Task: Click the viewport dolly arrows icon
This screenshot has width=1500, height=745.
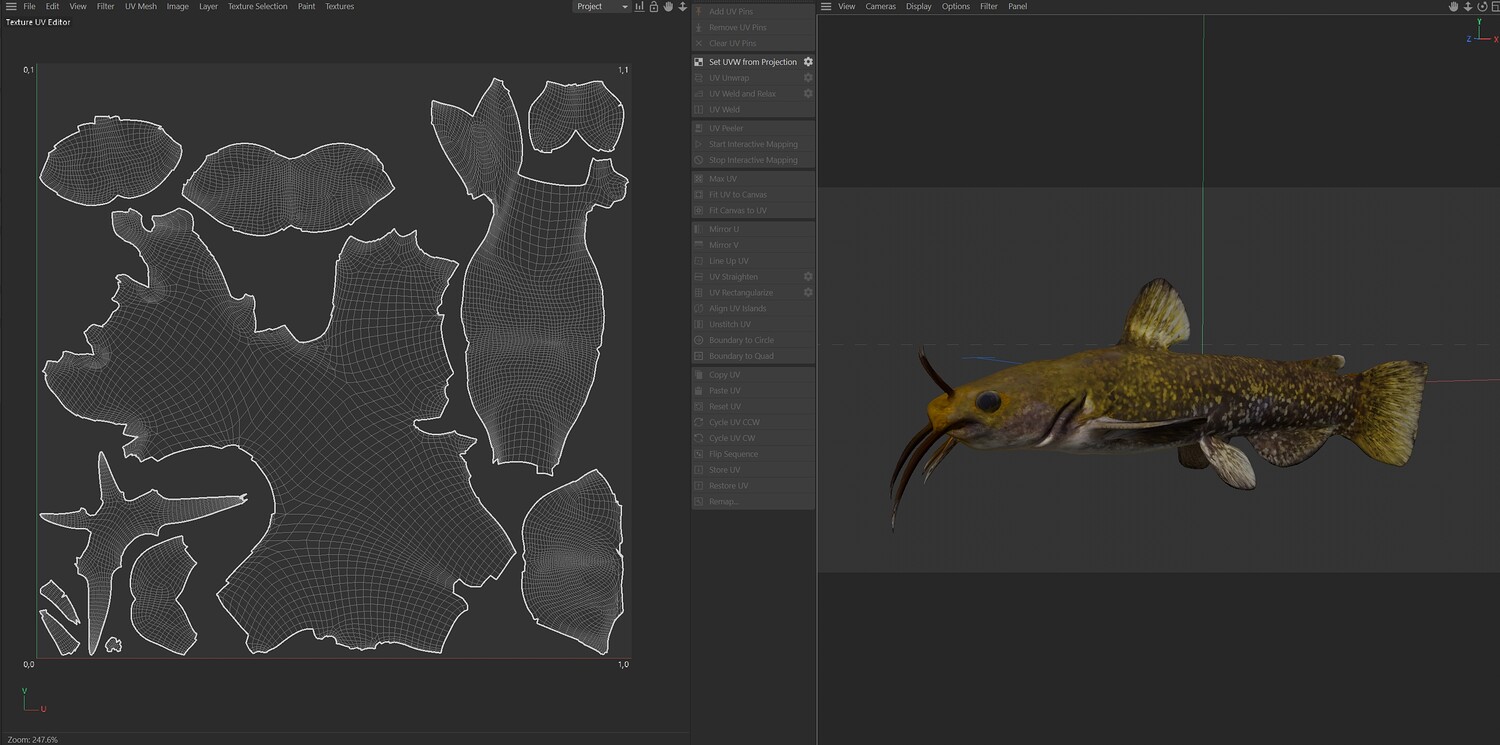Action: [1467, 7]
